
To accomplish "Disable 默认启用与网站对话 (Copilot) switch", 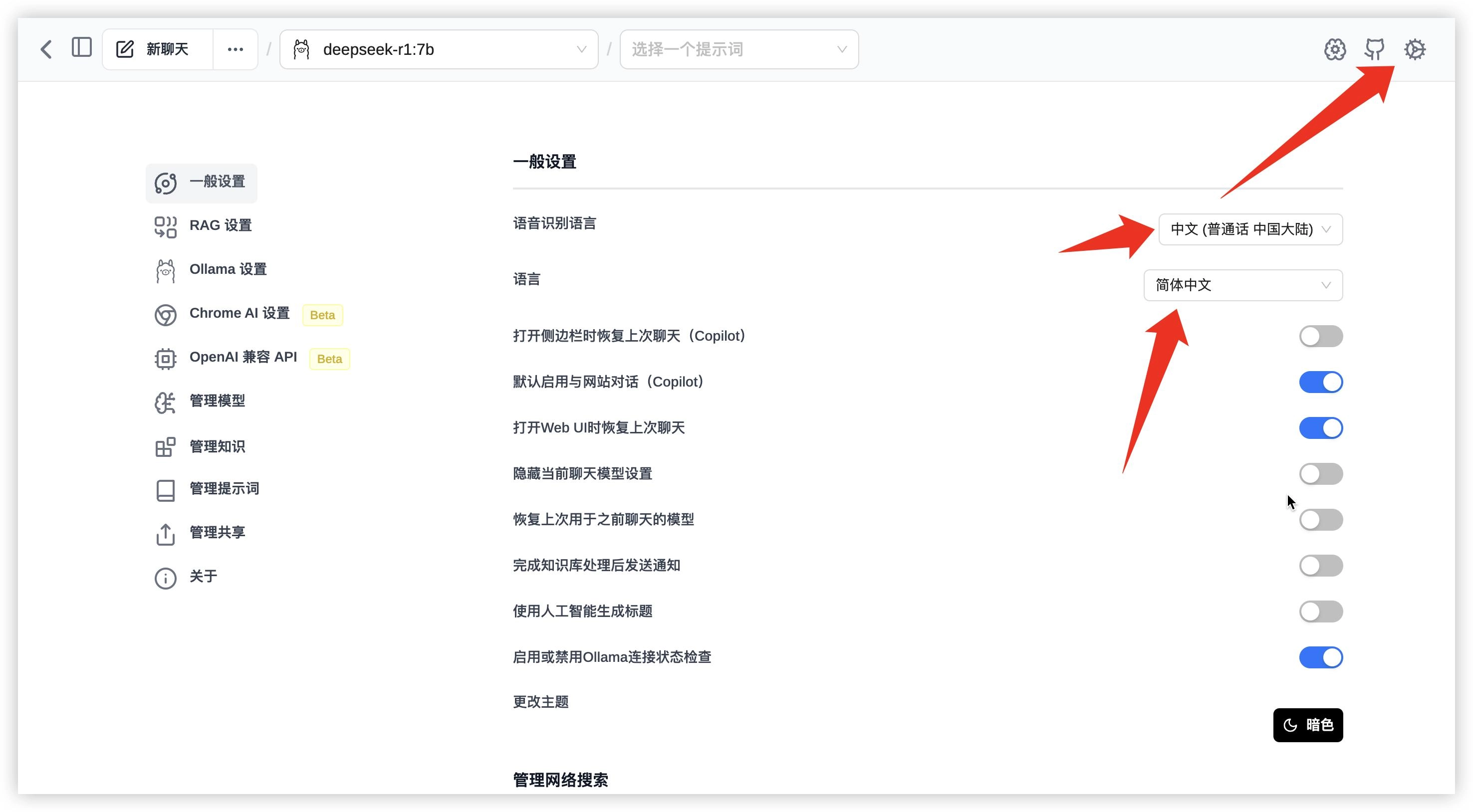I will pos(1321,382).
